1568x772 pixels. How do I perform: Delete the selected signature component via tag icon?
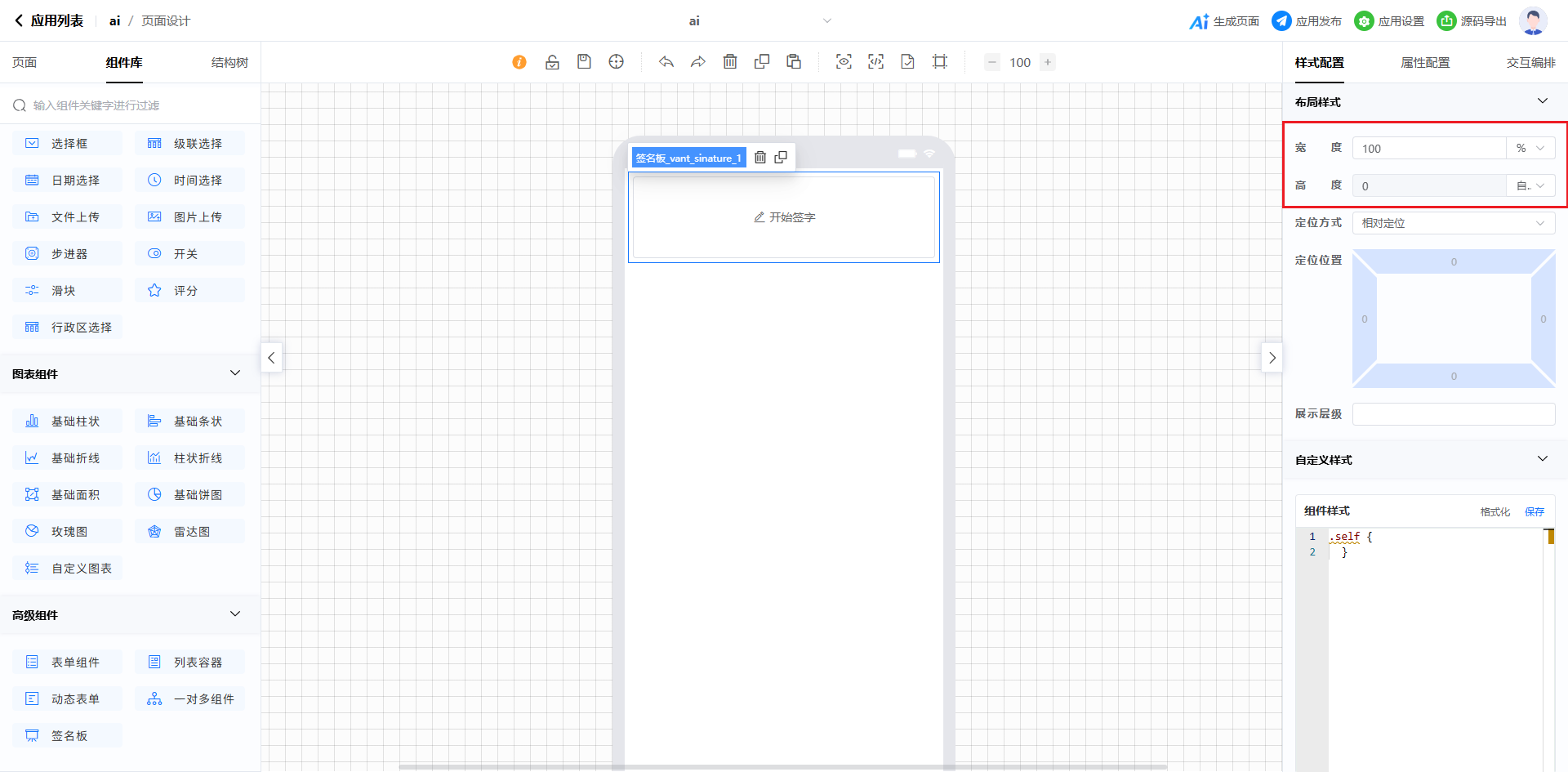tap(760, 158)
